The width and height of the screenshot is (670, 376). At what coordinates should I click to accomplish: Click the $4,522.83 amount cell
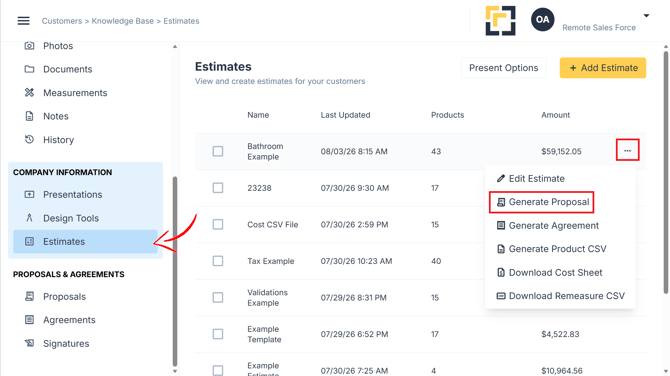pos(560,334)
